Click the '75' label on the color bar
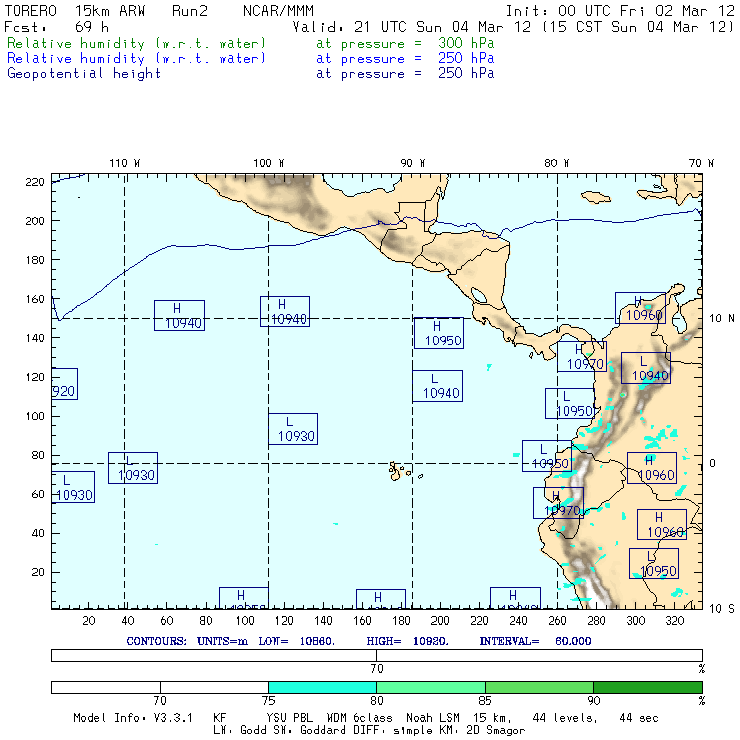The height and width of the screenshot is (740, 740). click(269, 700)
